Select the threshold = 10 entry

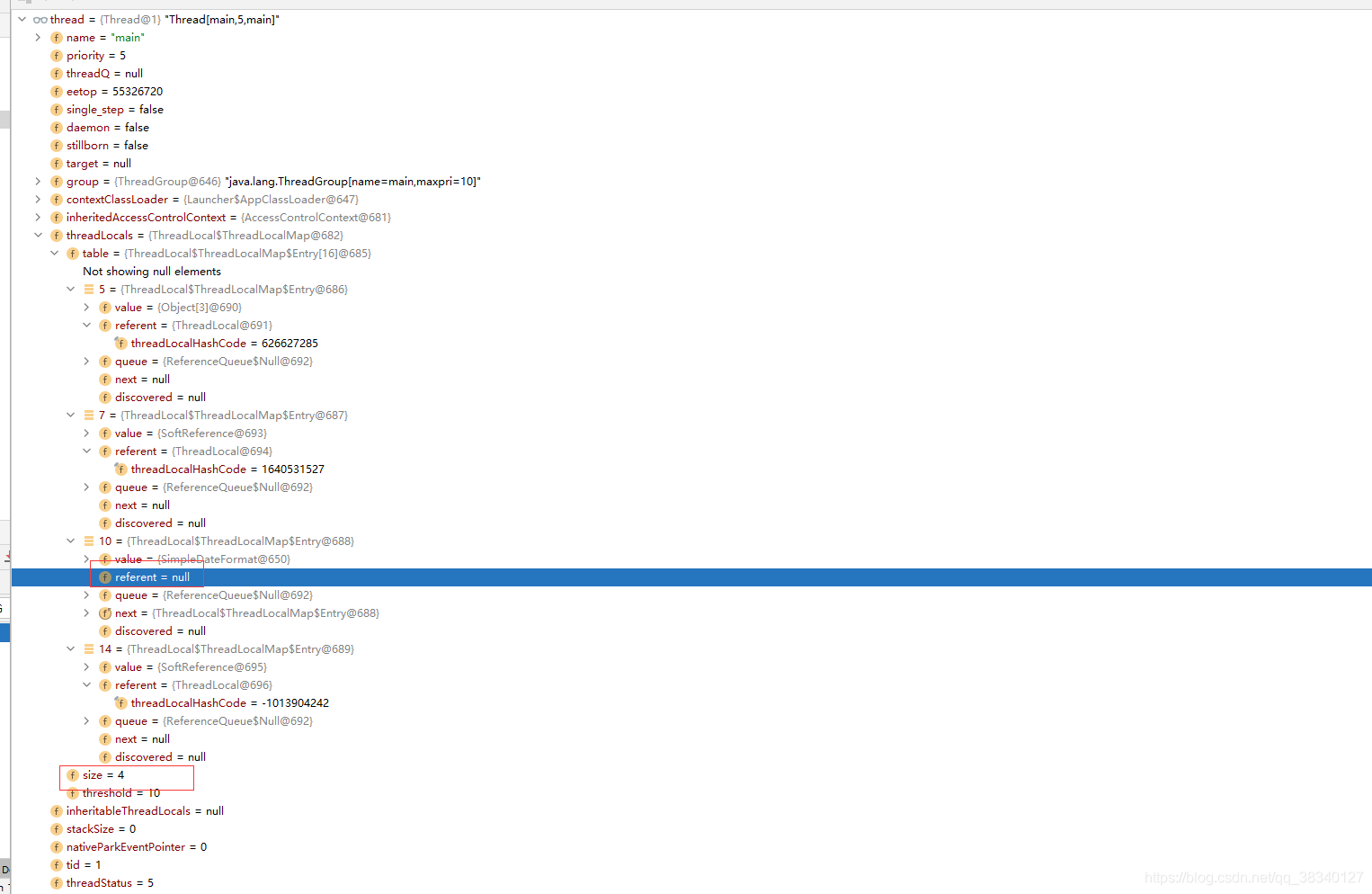click(x=117, y=792)
